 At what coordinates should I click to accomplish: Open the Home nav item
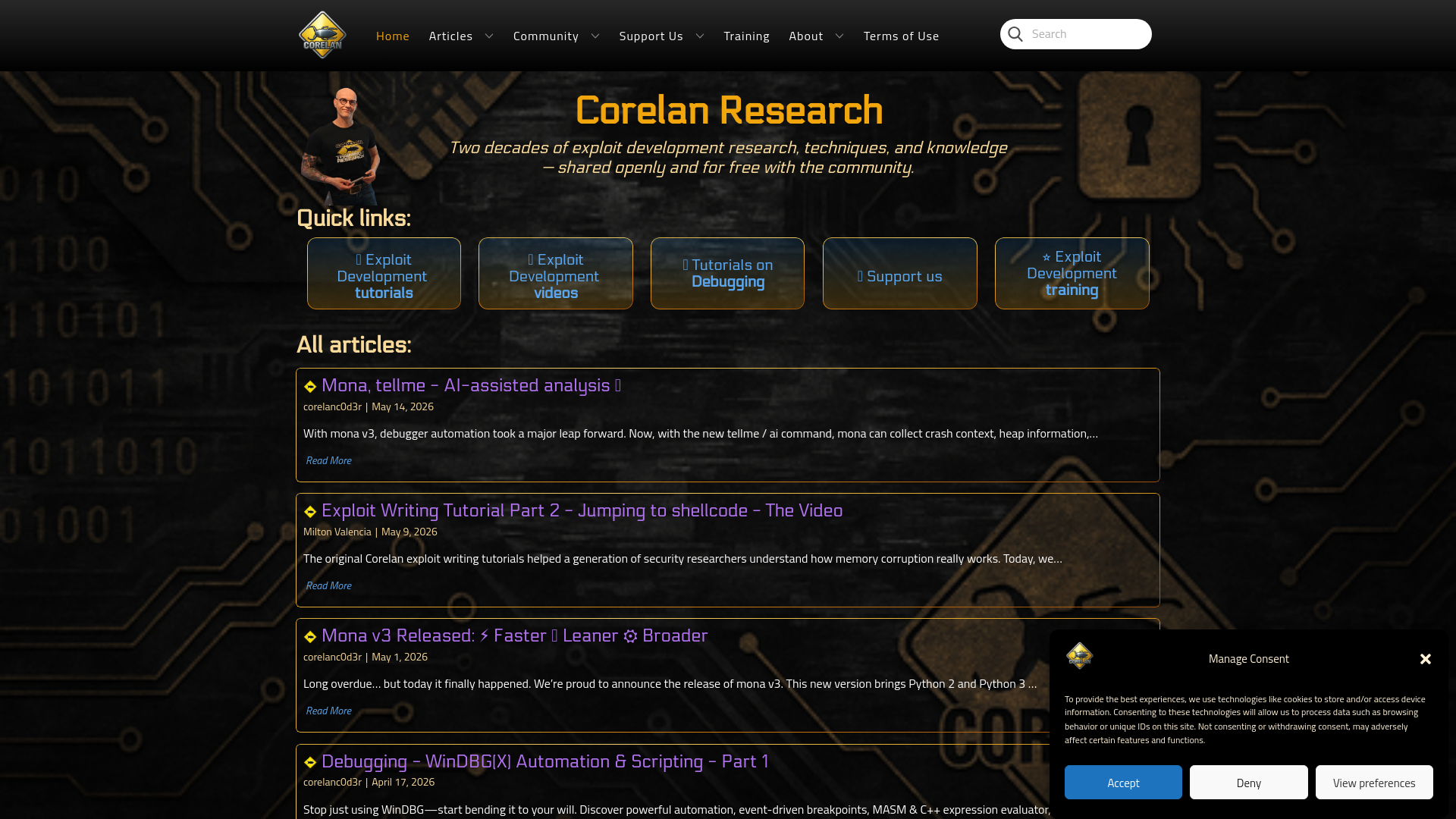point(393,36)
